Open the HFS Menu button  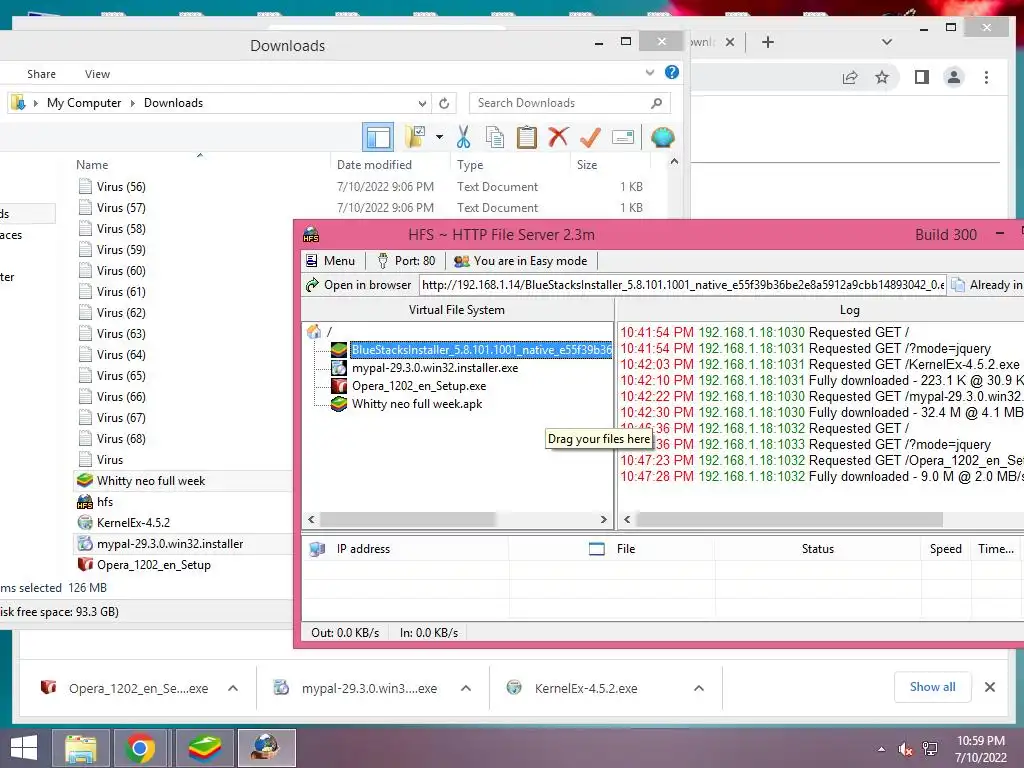tap(330, 261)
